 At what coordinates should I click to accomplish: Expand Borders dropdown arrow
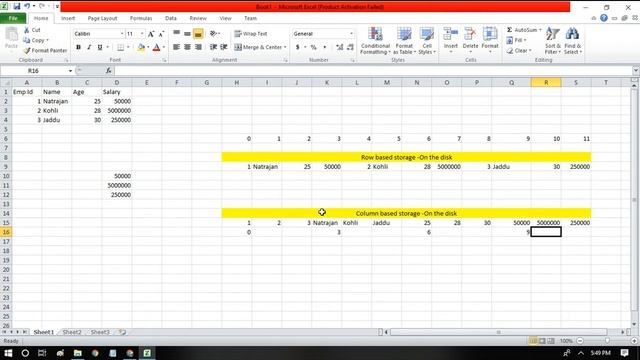(128, 47)
